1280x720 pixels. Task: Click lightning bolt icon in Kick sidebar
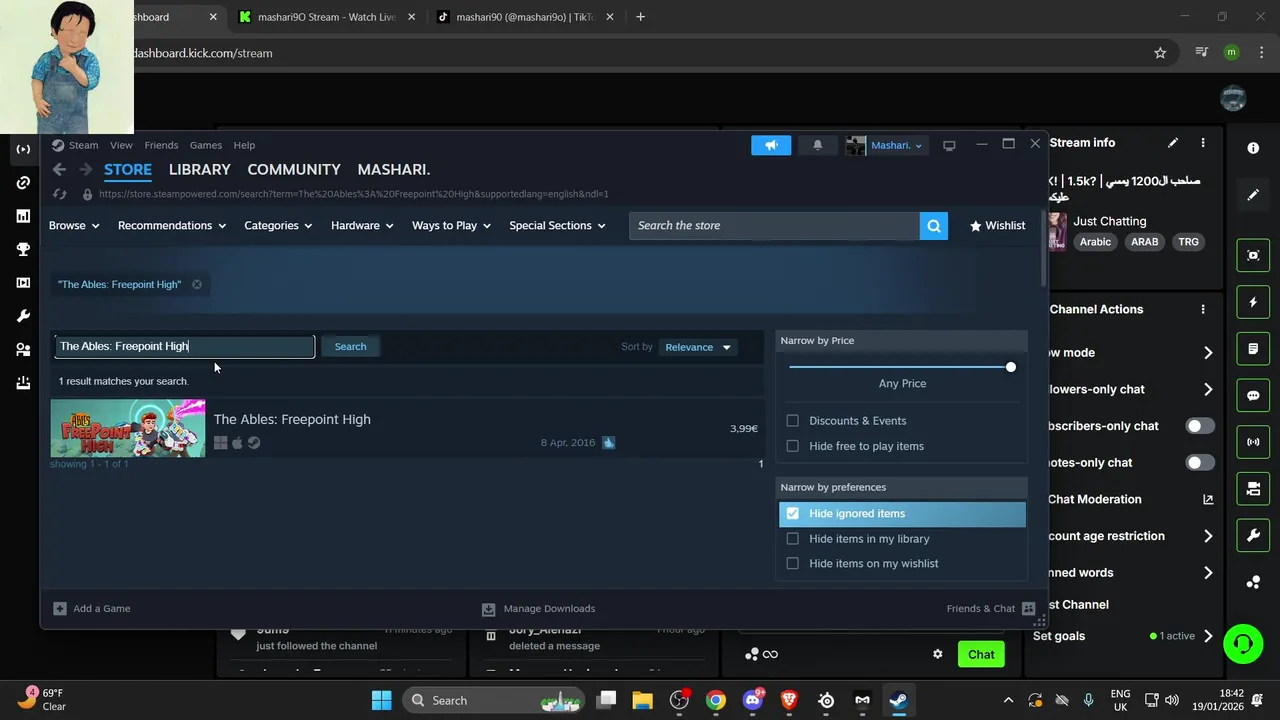point(1253,302)
